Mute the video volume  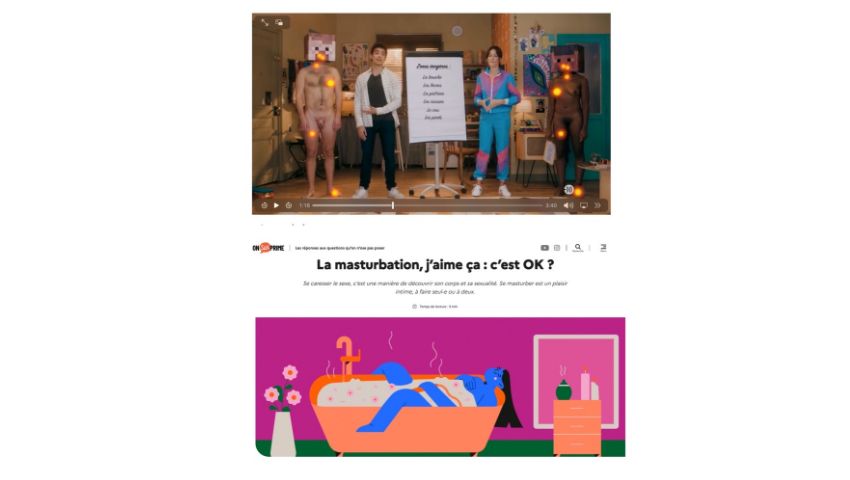(568, 206)
